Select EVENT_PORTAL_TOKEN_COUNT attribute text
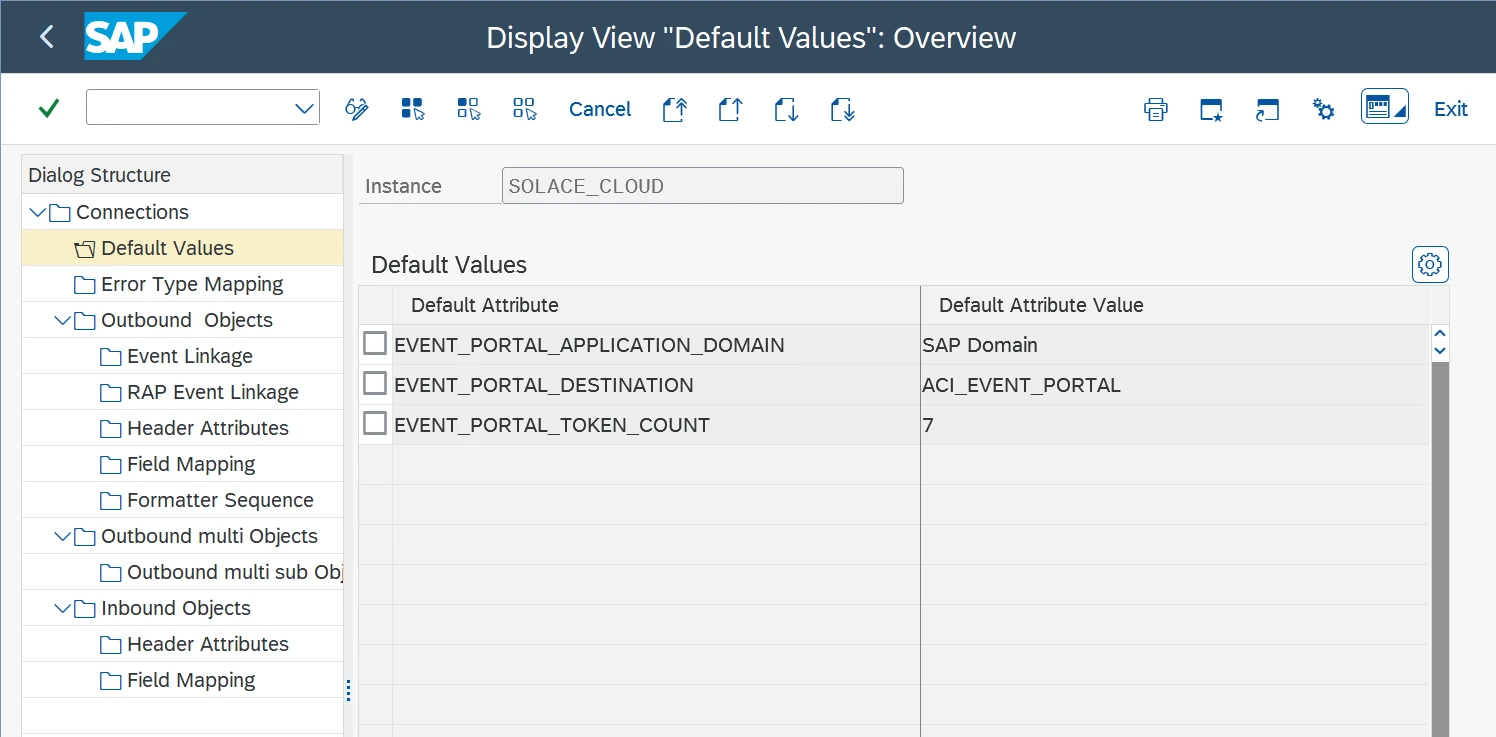The height and width of the screenshot is (737, 1496). pos(552,425)
